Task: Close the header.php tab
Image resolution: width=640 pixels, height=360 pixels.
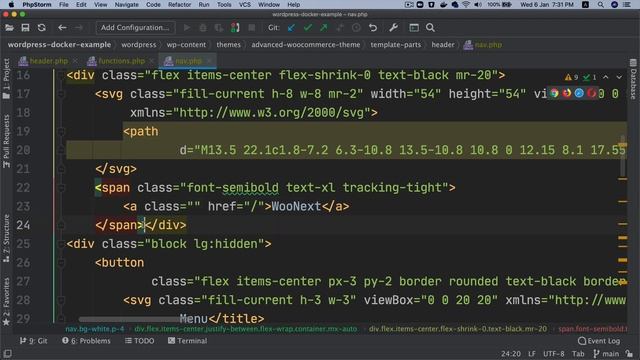Action: pyautogui.click(x=75, y=61)
